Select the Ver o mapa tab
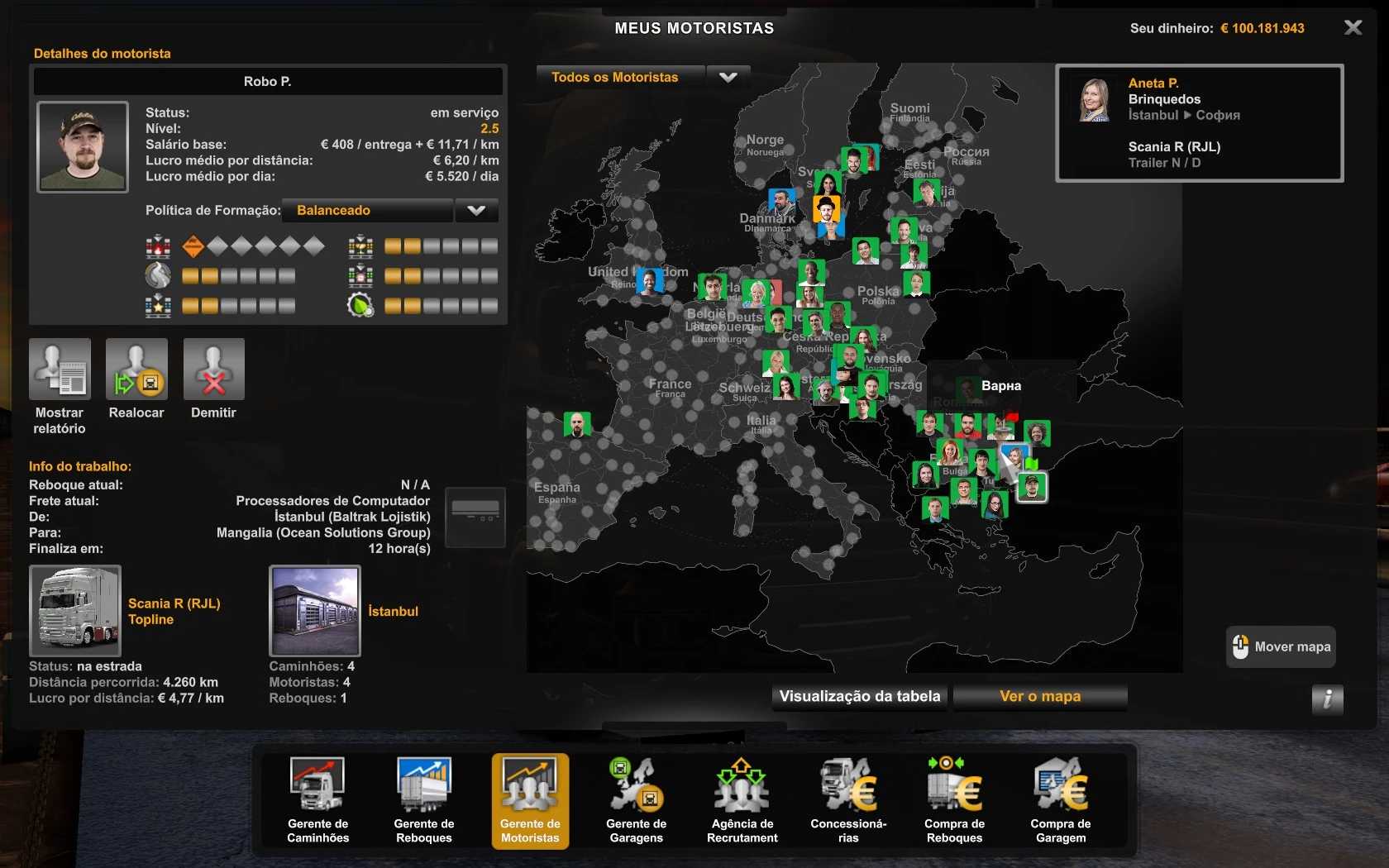 (1039, 696)
